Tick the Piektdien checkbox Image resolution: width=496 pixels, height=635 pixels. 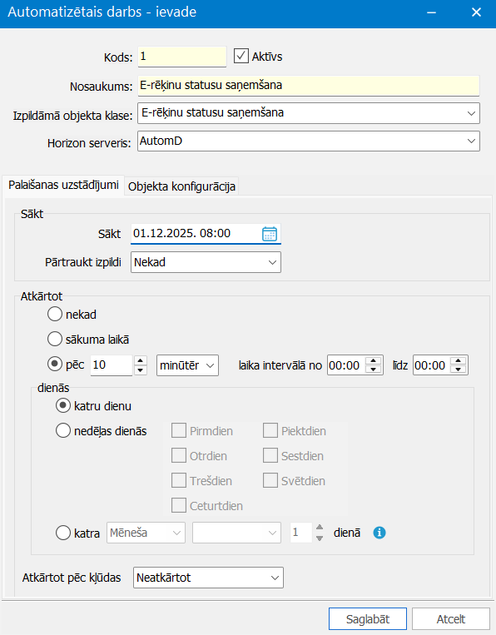pyautogui.click(x=270, y=430)
